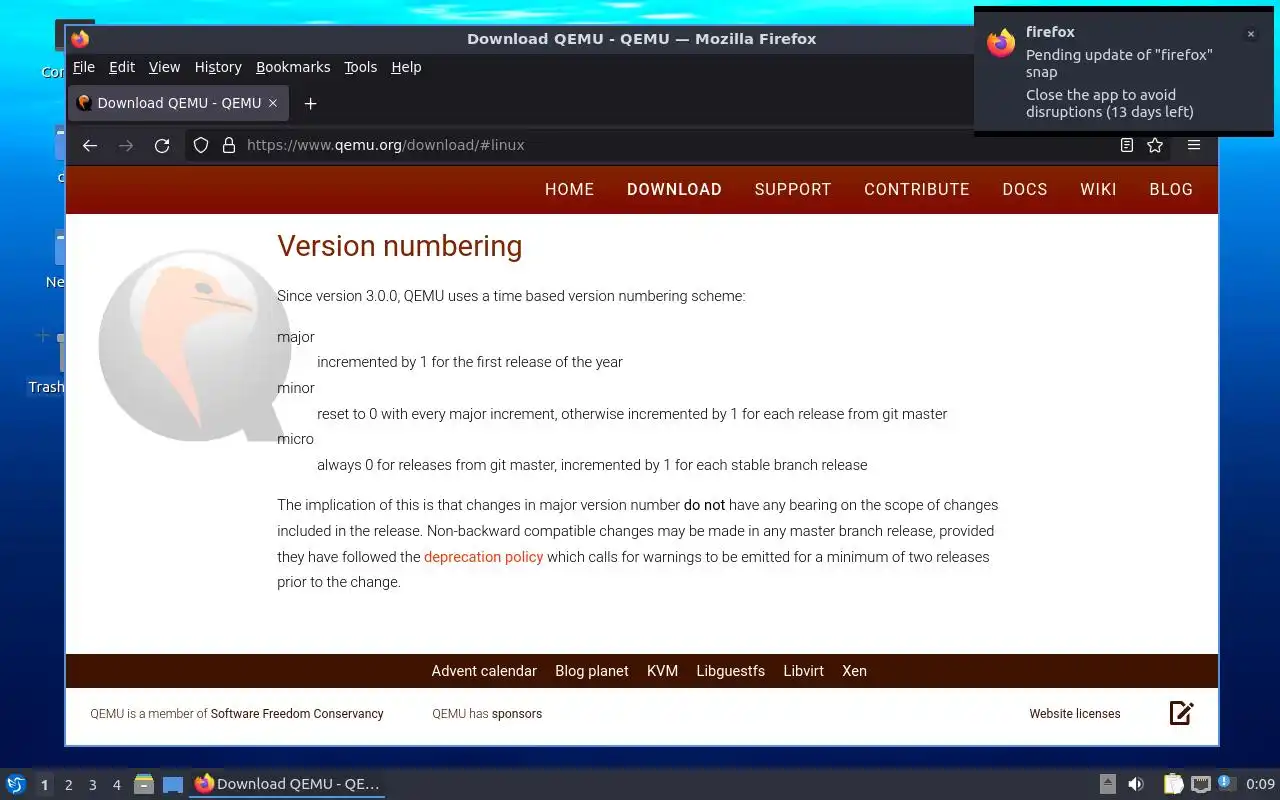Dismiss the firefox snap update notification
Viewport: 1280px width, 800px height.
tap(1250, 34)
